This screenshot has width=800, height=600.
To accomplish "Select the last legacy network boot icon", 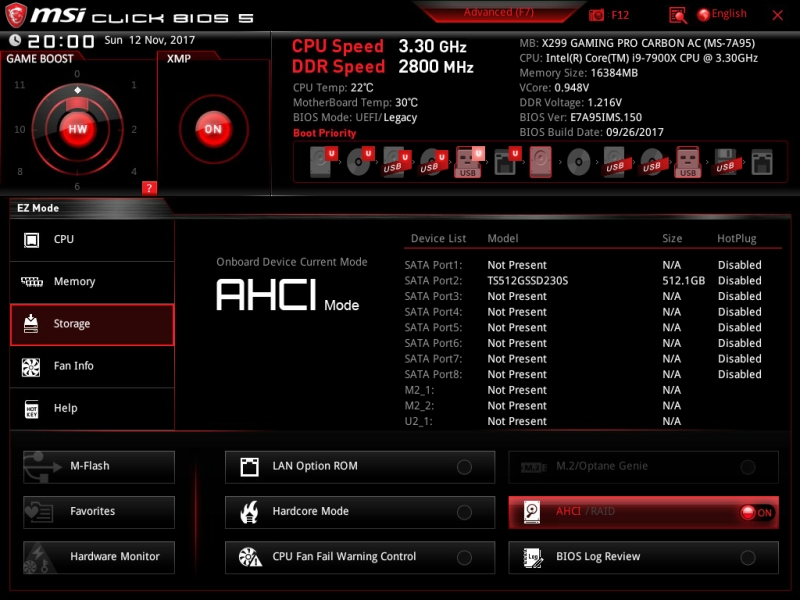I will [762, 162].
